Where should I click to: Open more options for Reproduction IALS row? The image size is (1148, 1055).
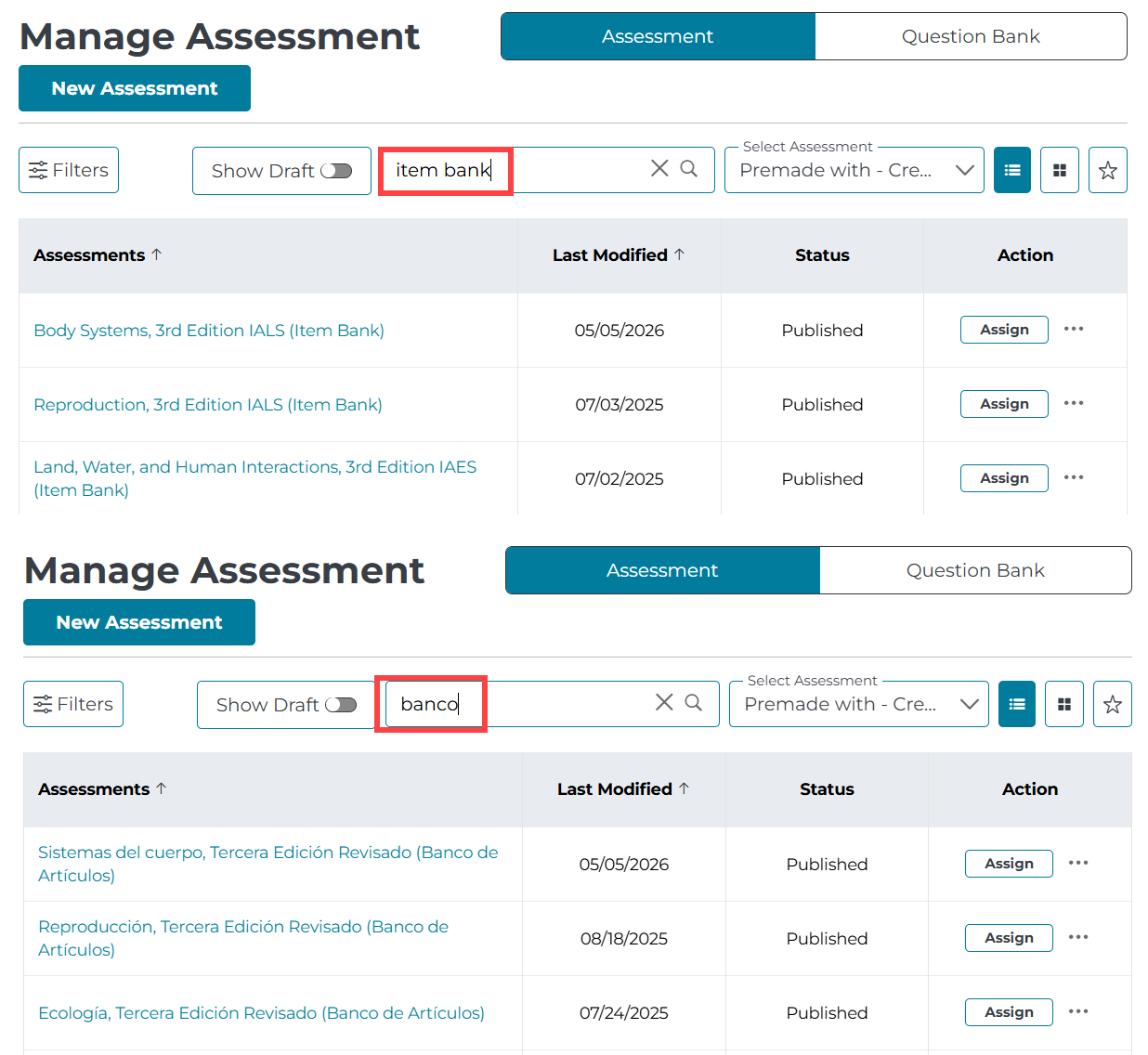tap(1074, 403)
